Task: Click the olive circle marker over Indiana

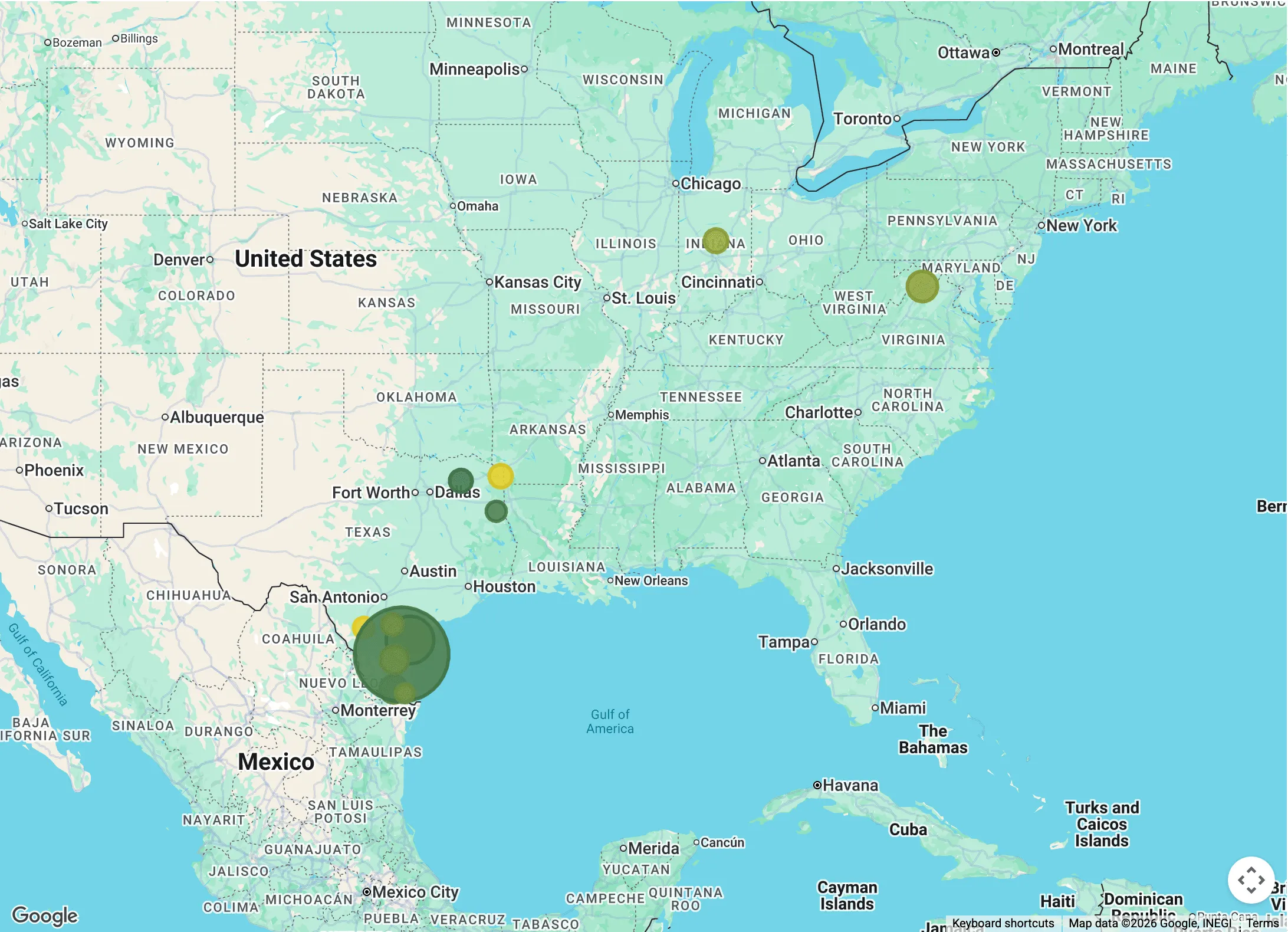Action: (x=715, y=241)
